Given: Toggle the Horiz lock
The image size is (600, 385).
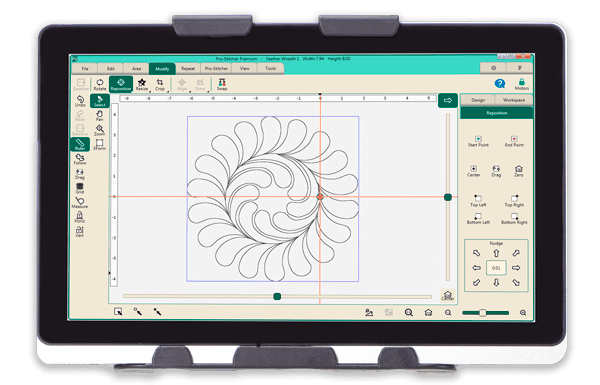Looking at the screenshot, I should [x=80, y=217].
